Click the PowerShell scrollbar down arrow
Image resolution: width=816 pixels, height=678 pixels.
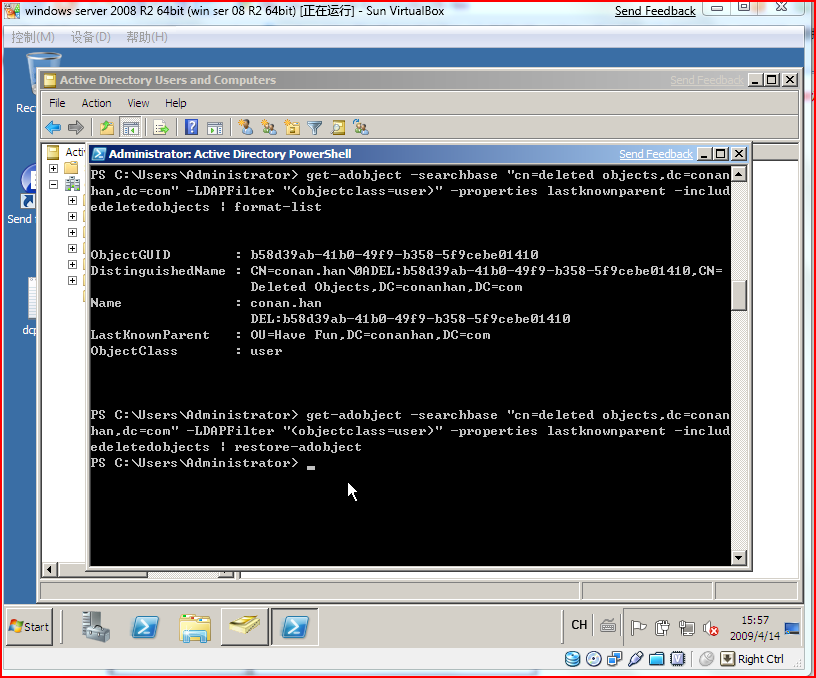coord(739,558)
